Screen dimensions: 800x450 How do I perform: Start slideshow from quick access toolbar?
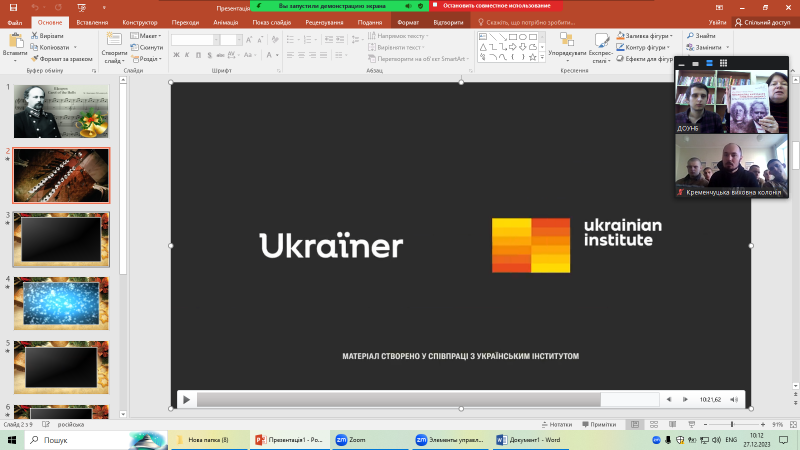[x=82, y=7]
